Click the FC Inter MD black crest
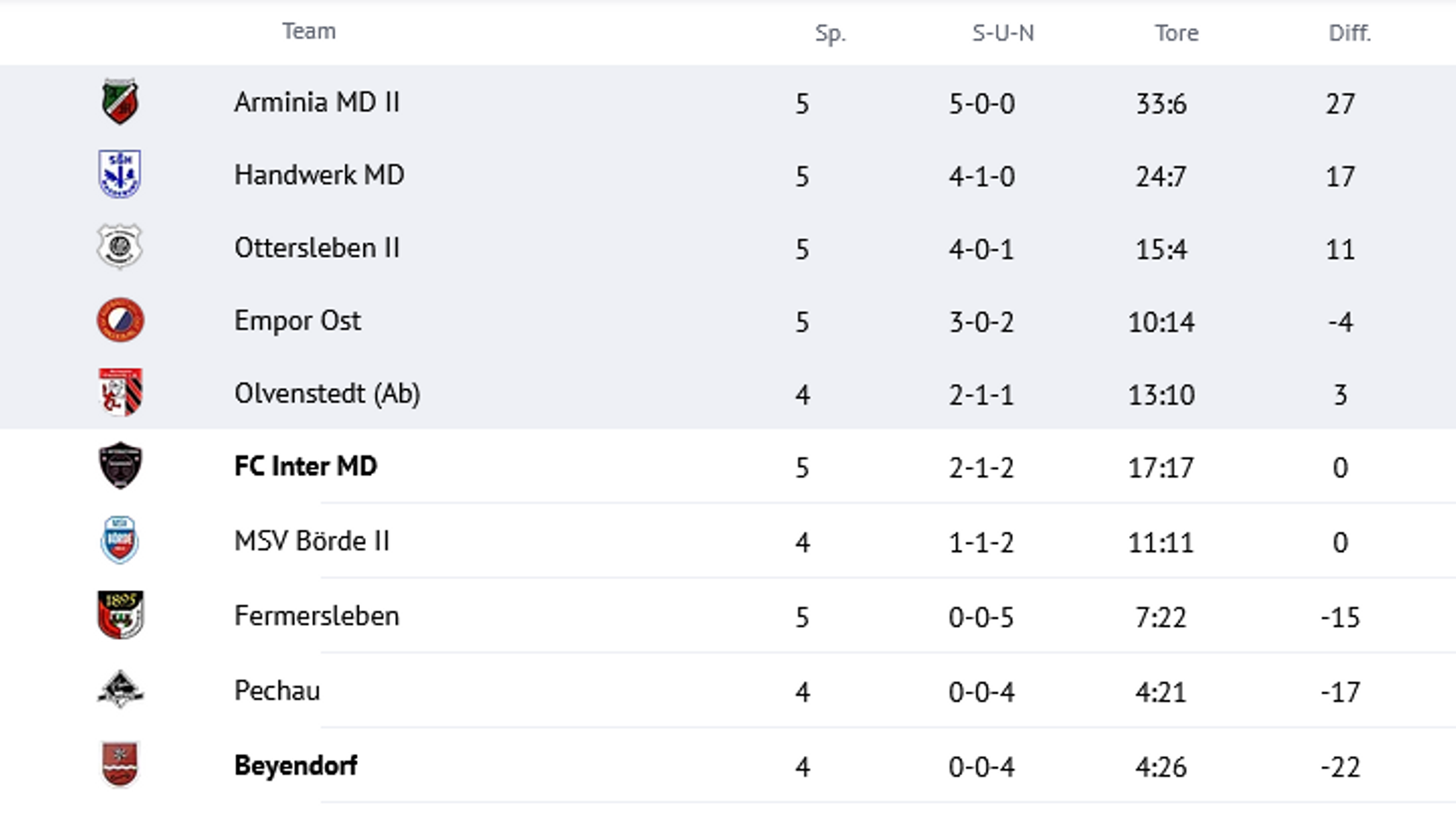Screen dimensions: 1456x819 pos(120,465)
